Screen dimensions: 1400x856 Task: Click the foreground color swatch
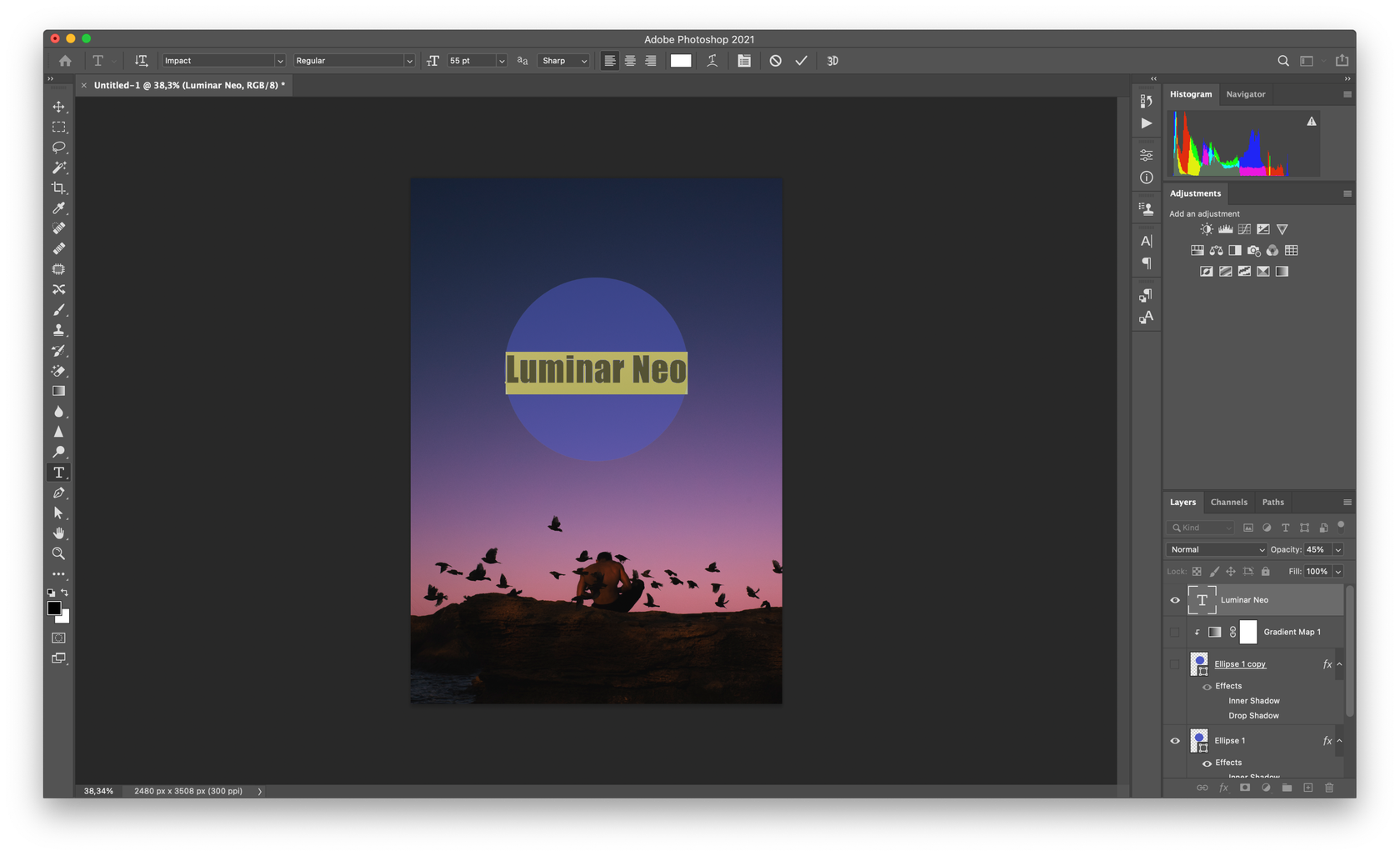tap(54, 608)
